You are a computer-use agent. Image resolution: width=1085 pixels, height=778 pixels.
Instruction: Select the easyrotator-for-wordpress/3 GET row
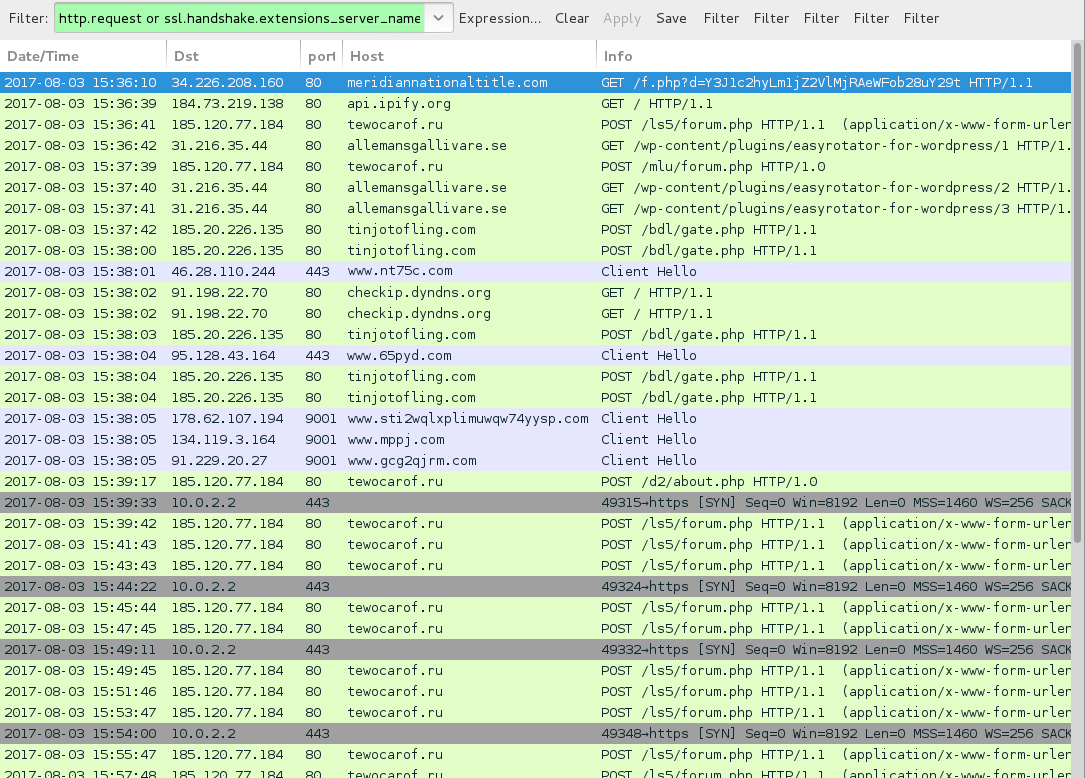point(536,208)
